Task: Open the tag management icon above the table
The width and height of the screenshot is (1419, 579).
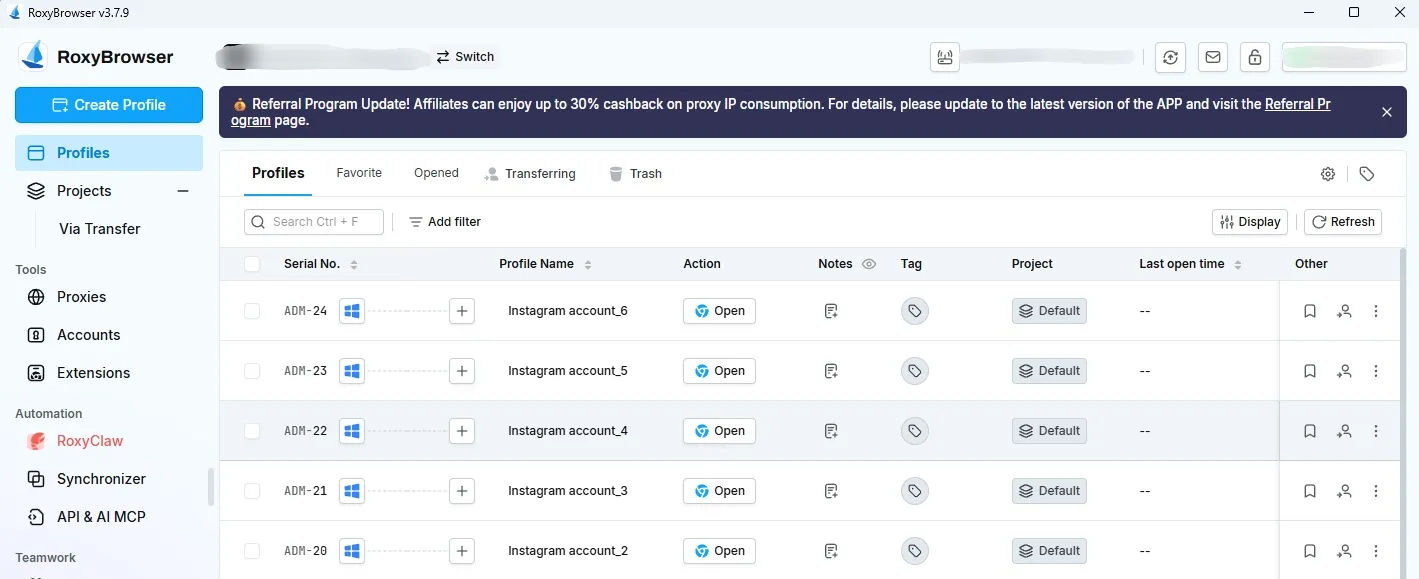Action: coord(1367,174)
